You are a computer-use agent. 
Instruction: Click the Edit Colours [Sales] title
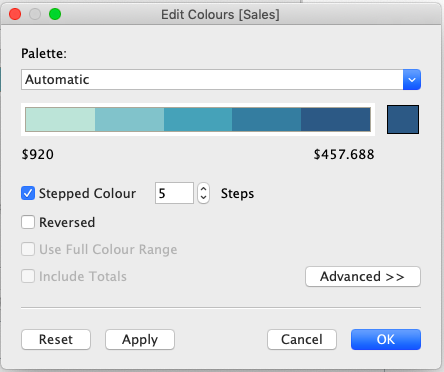coord(220,15)
